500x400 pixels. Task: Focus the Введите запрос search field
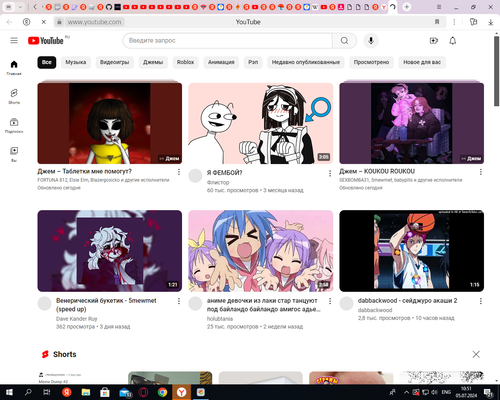tap(228, 41)
